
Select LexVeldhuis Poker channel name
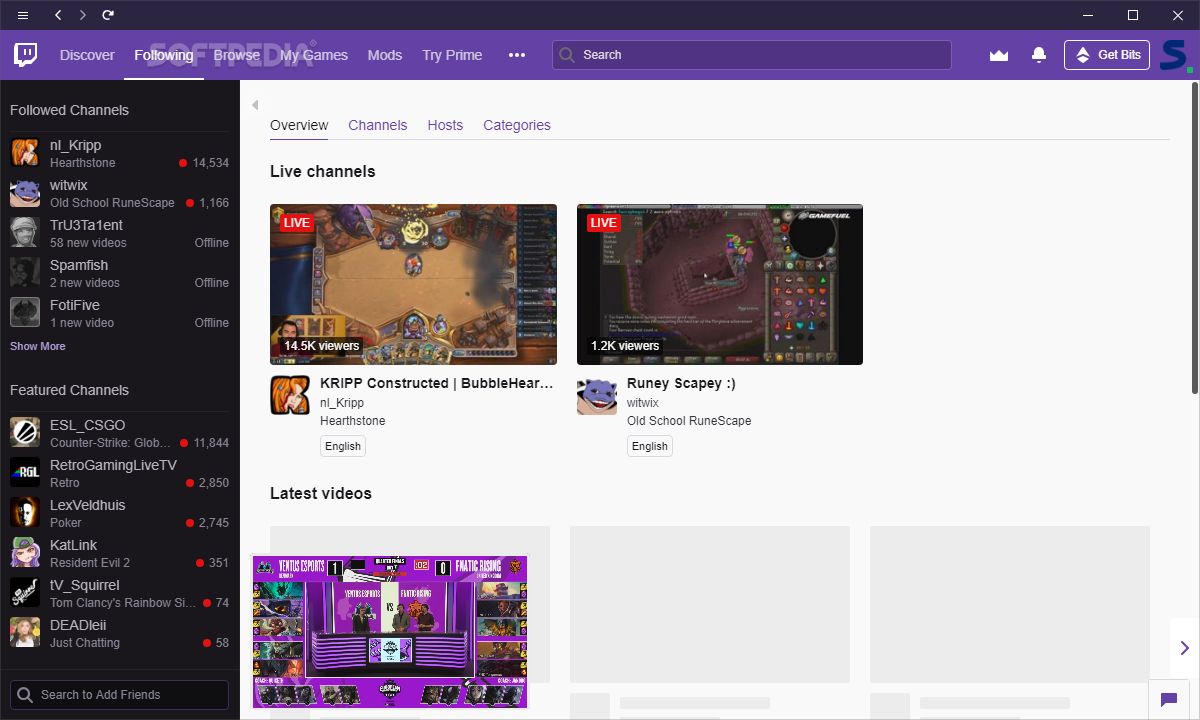[x=88, y=505]
